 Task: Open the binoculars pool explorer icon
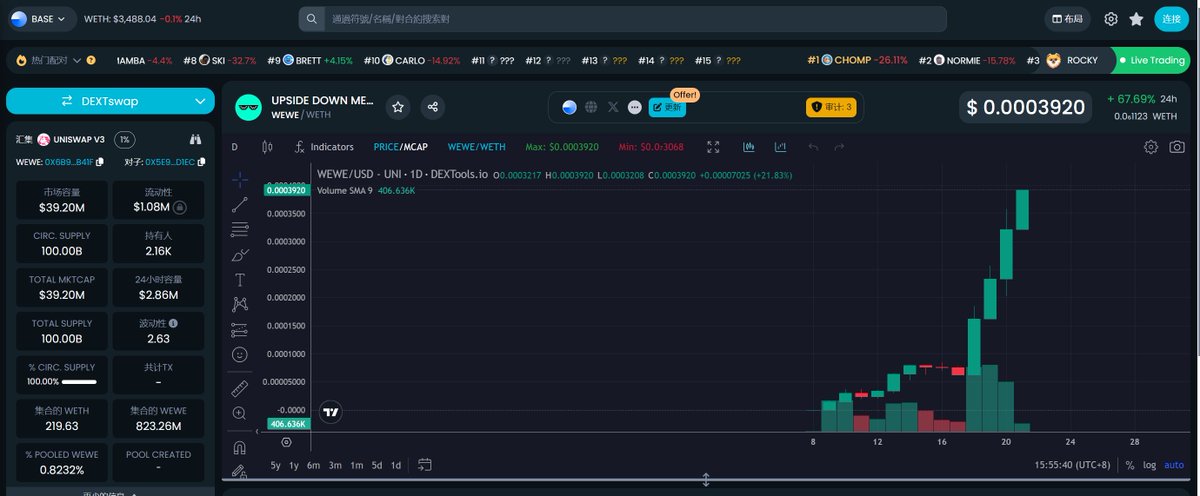[x=196, y=140]
